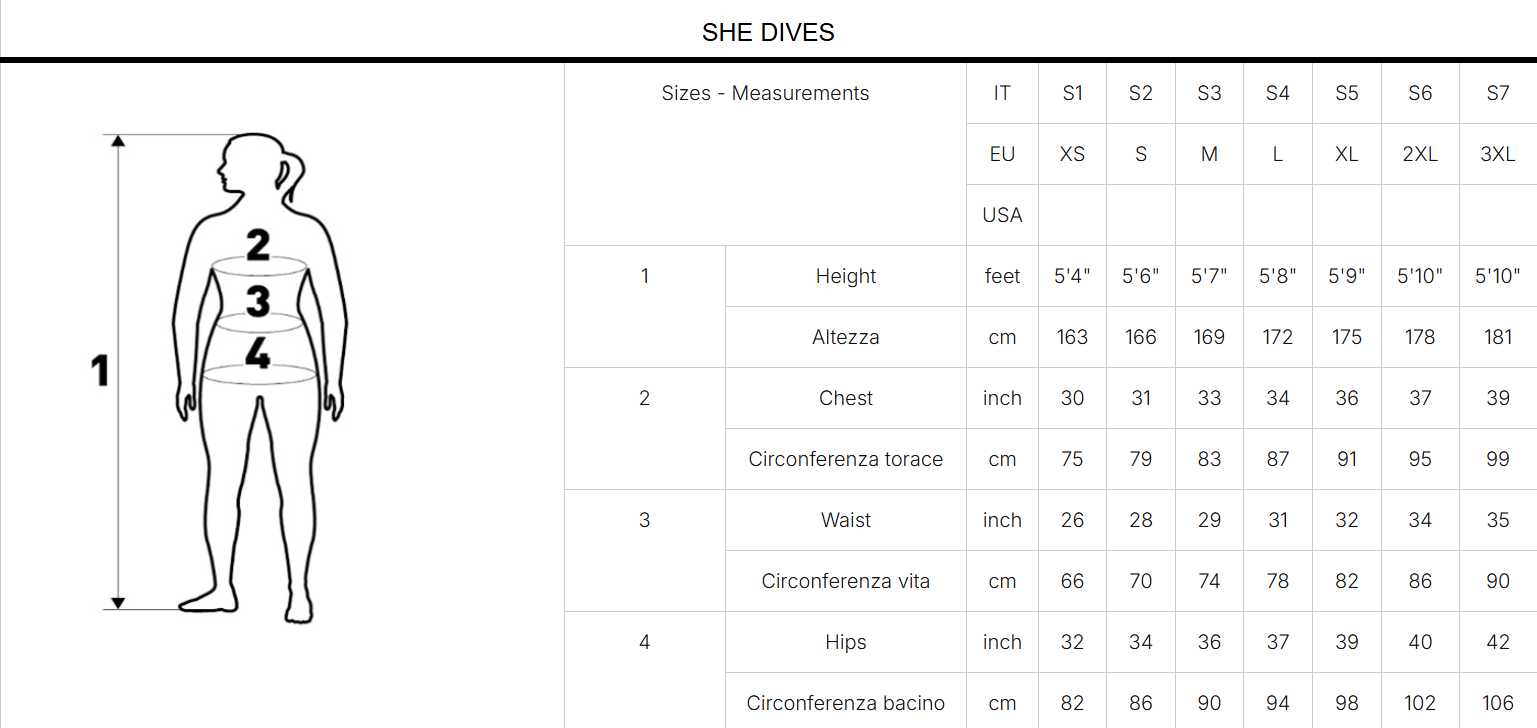Click chest value 87 cm for S4
1537x728 pixels.
click(1277, 459)
